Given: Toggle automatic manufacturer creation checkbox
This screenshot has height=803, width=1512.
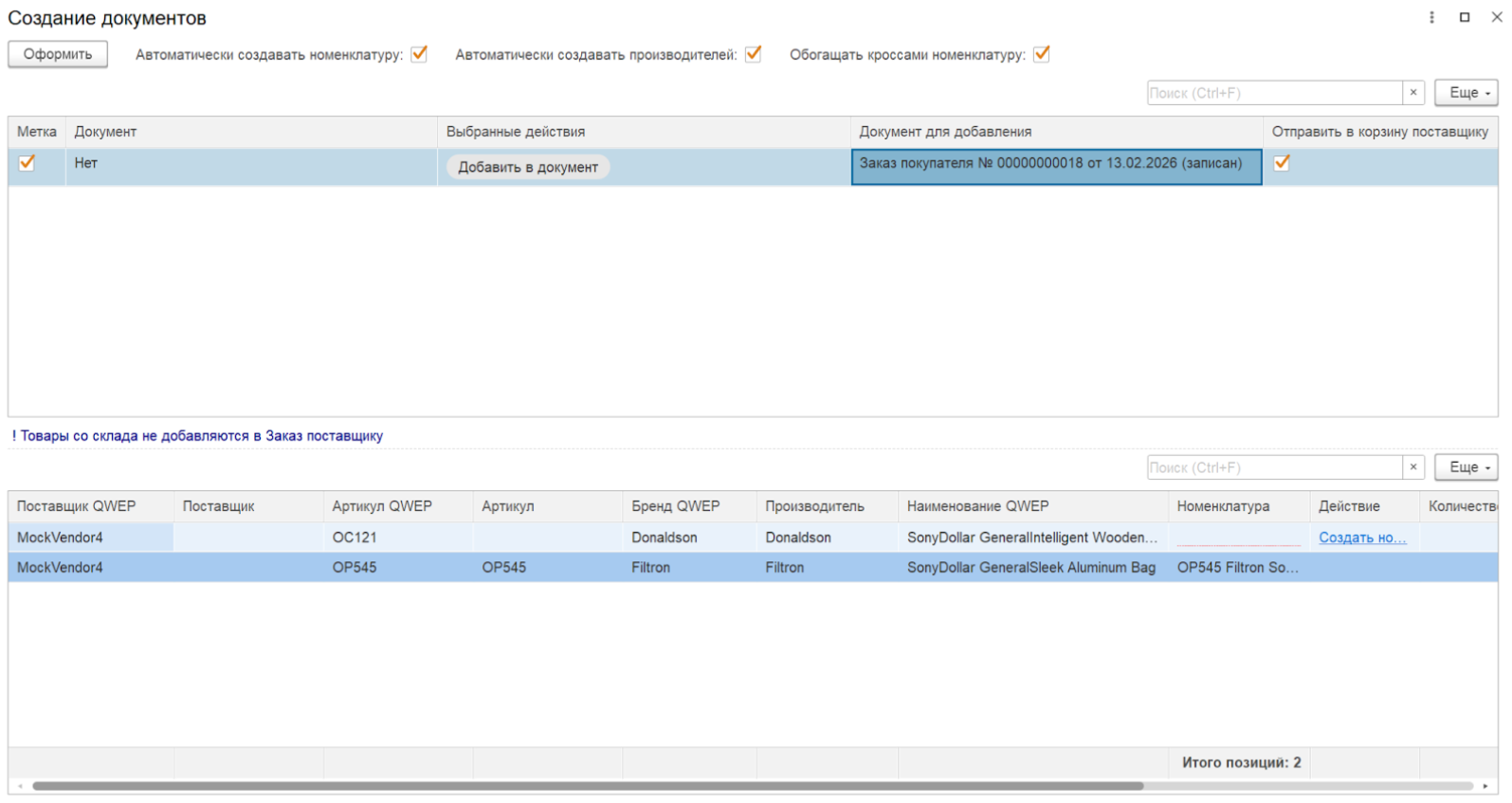Looking at the screenshot, I should coord(753,54).
